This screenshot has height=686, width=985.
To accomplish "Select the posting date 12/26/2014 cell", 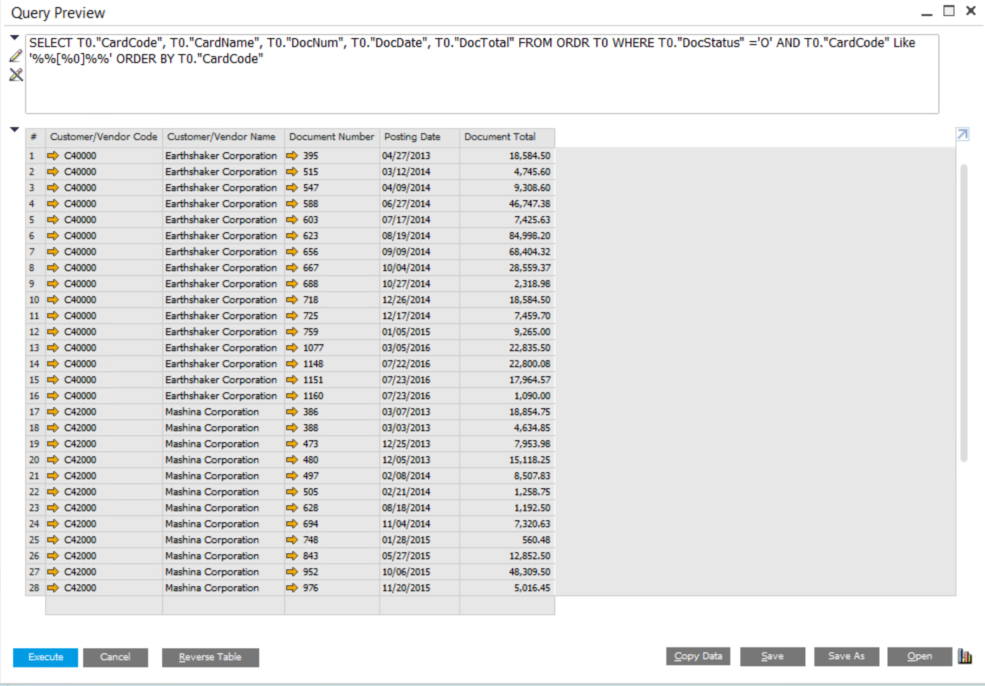I will pyautogui.click(x=419, y=300).
